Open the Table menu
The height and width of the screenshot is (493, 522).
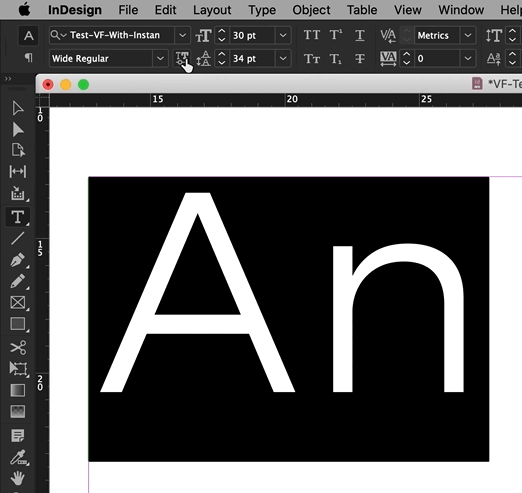[x=362, y=10]
